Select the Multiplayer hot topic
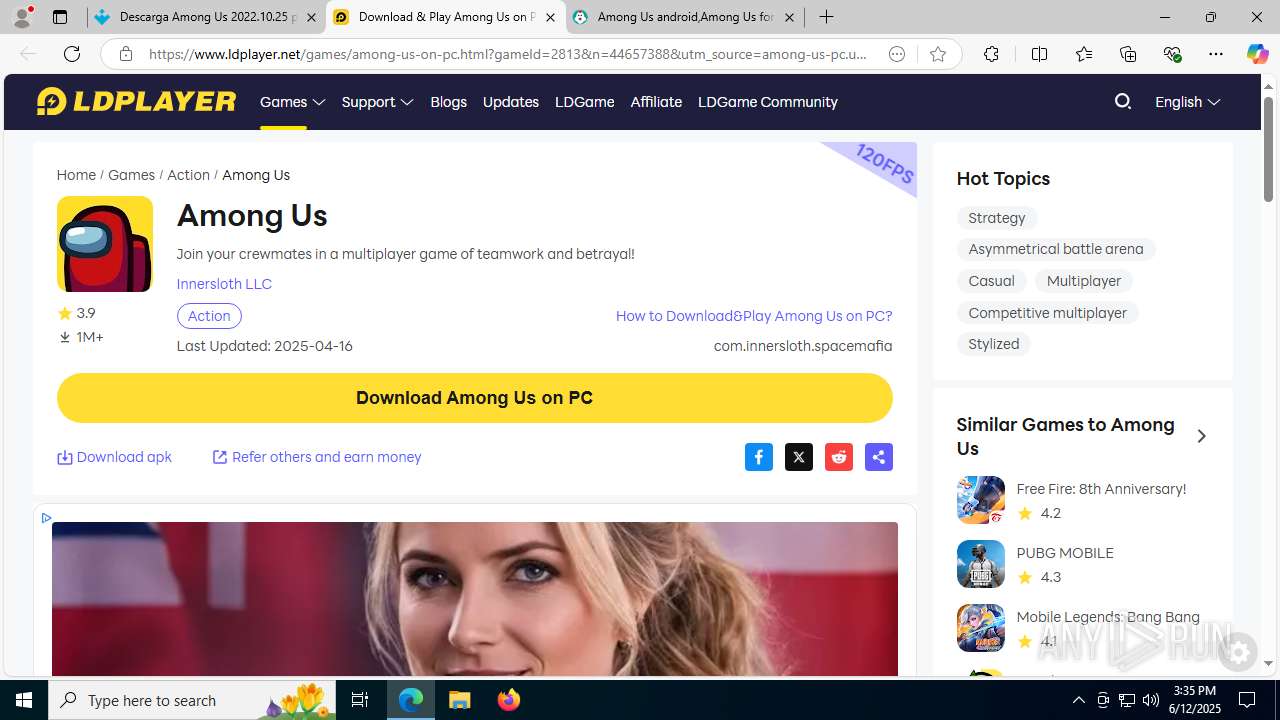 [x=1084, y=281]
